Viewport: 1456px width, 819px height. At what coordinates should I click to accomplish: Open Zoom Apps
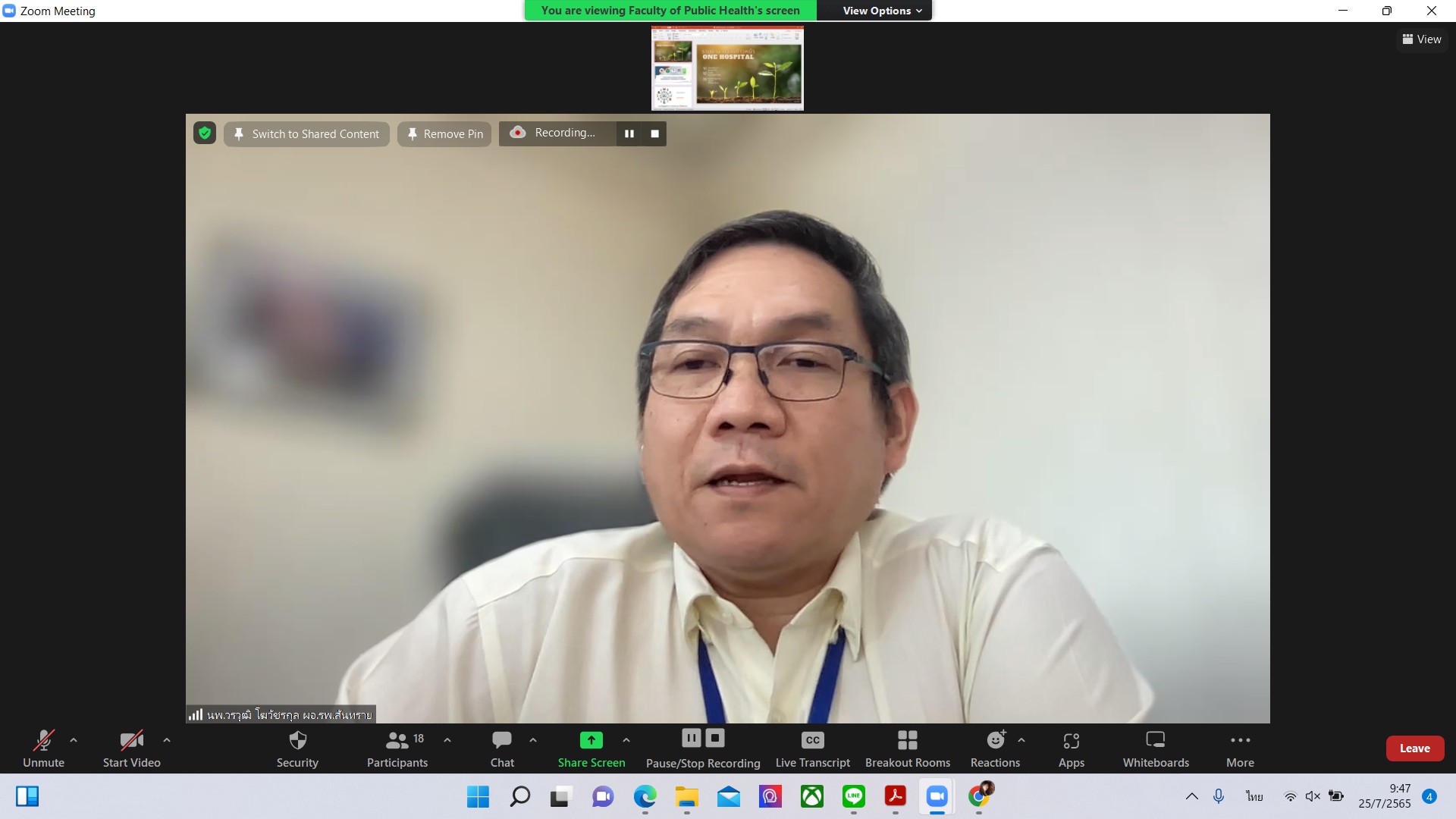pos(1072,748)
